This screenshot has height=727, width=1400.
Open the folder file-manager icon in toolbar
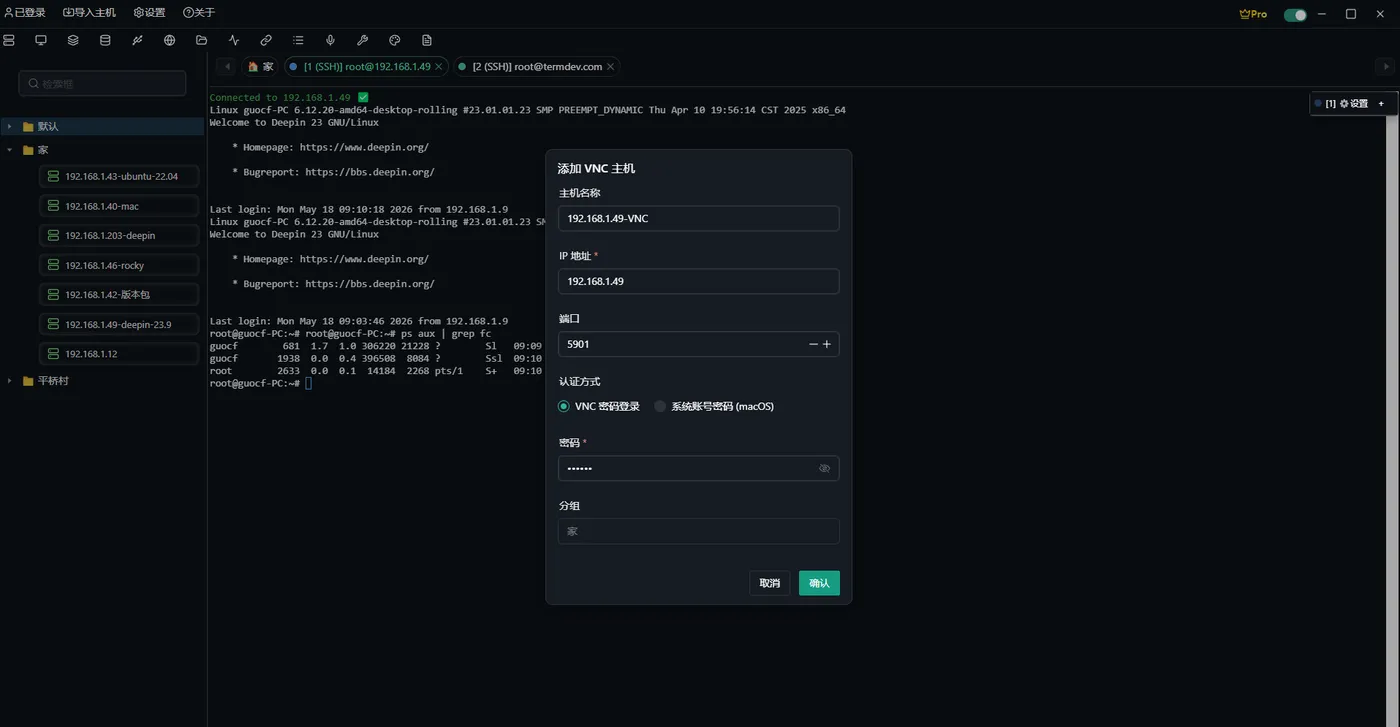pyautogui.click(x=201, y=40)
